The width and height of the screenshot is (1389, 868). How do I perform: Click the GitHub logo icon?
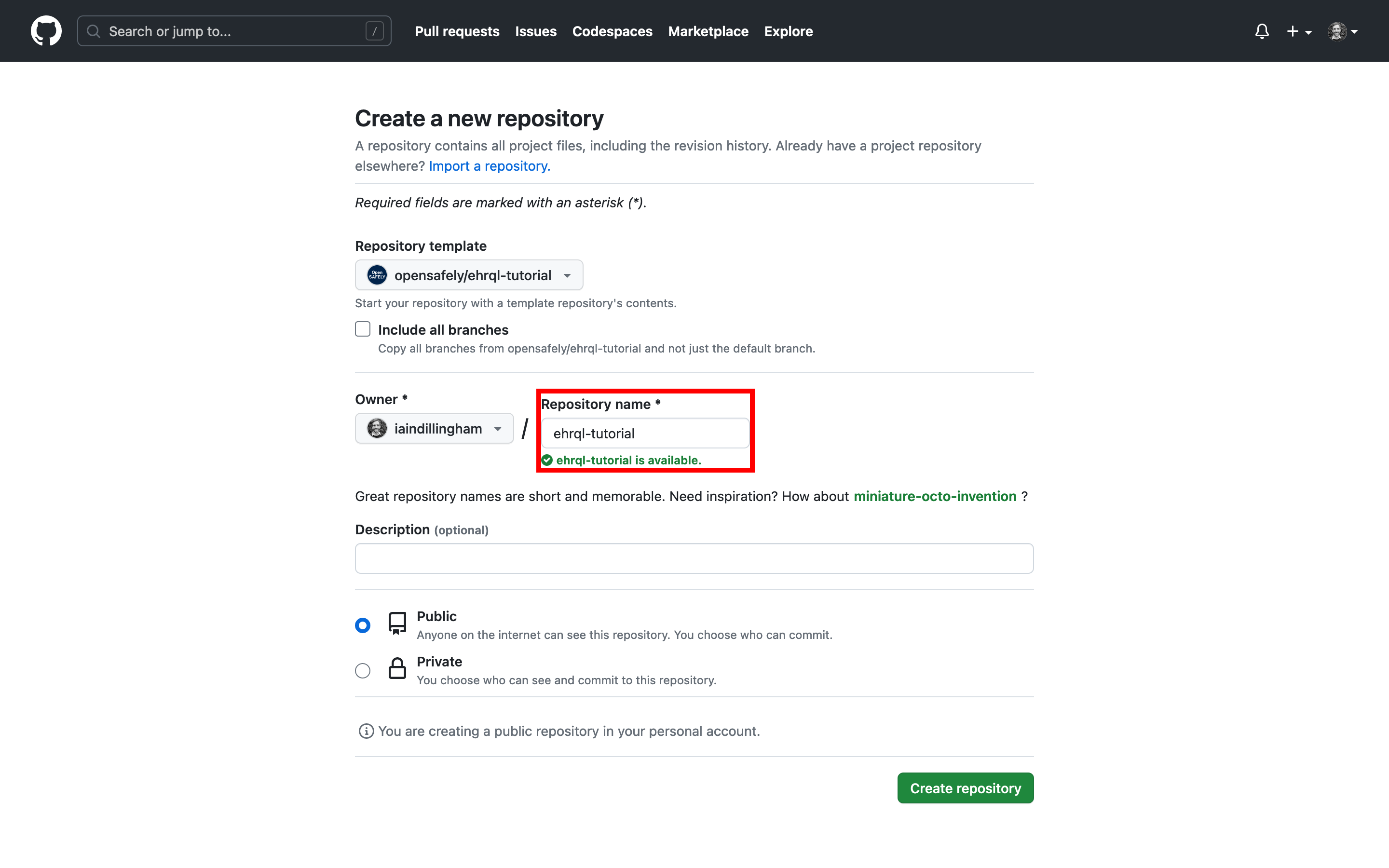pos(46,31)
